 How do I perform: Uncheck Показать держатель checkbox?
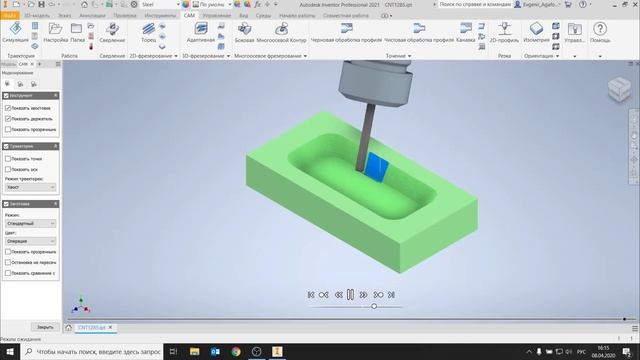tap(8, 118)
